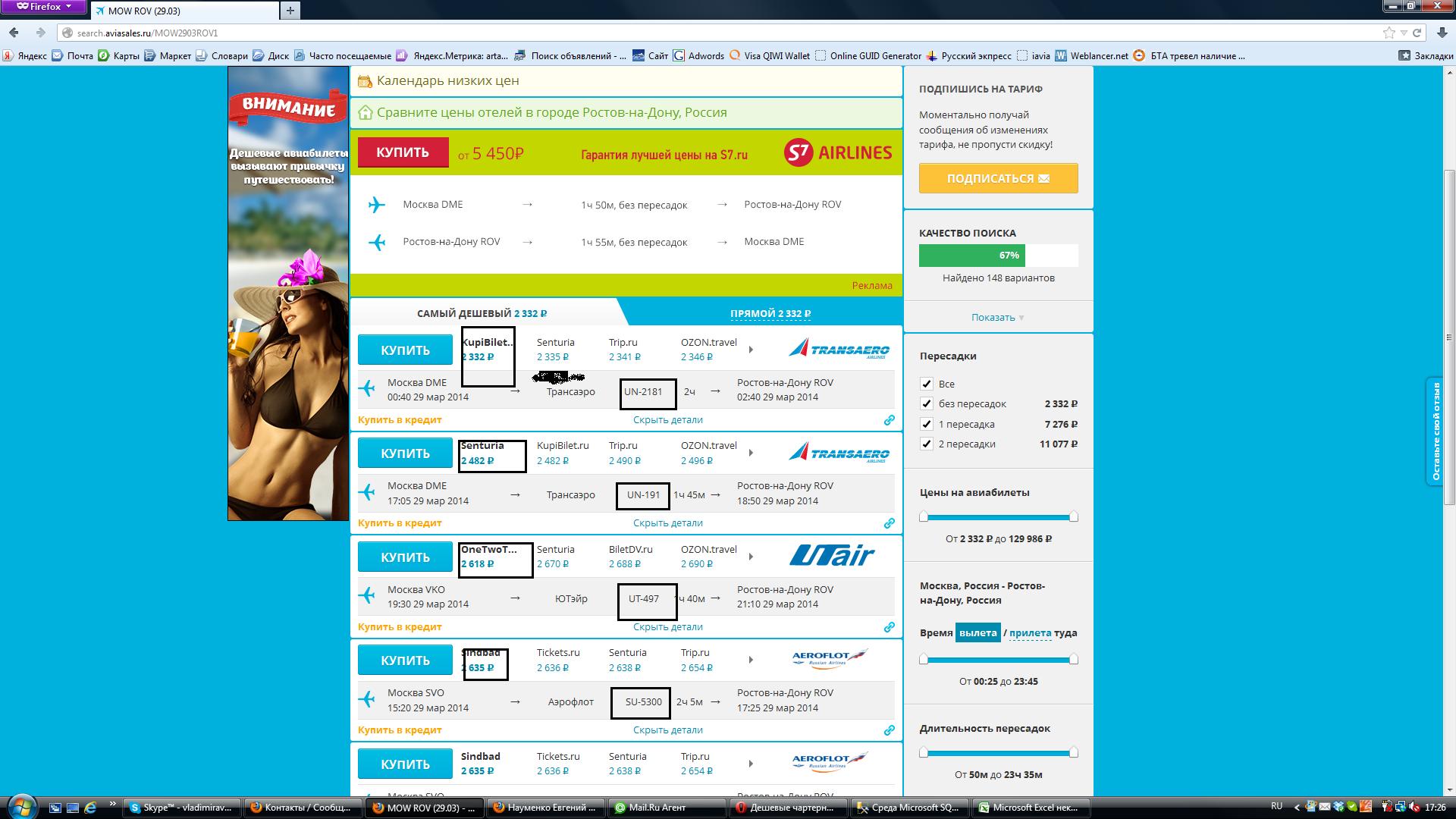Click the browser back arrow
Image resolution: width=1456 pixels, height=819 pixels.
(14, 33)
